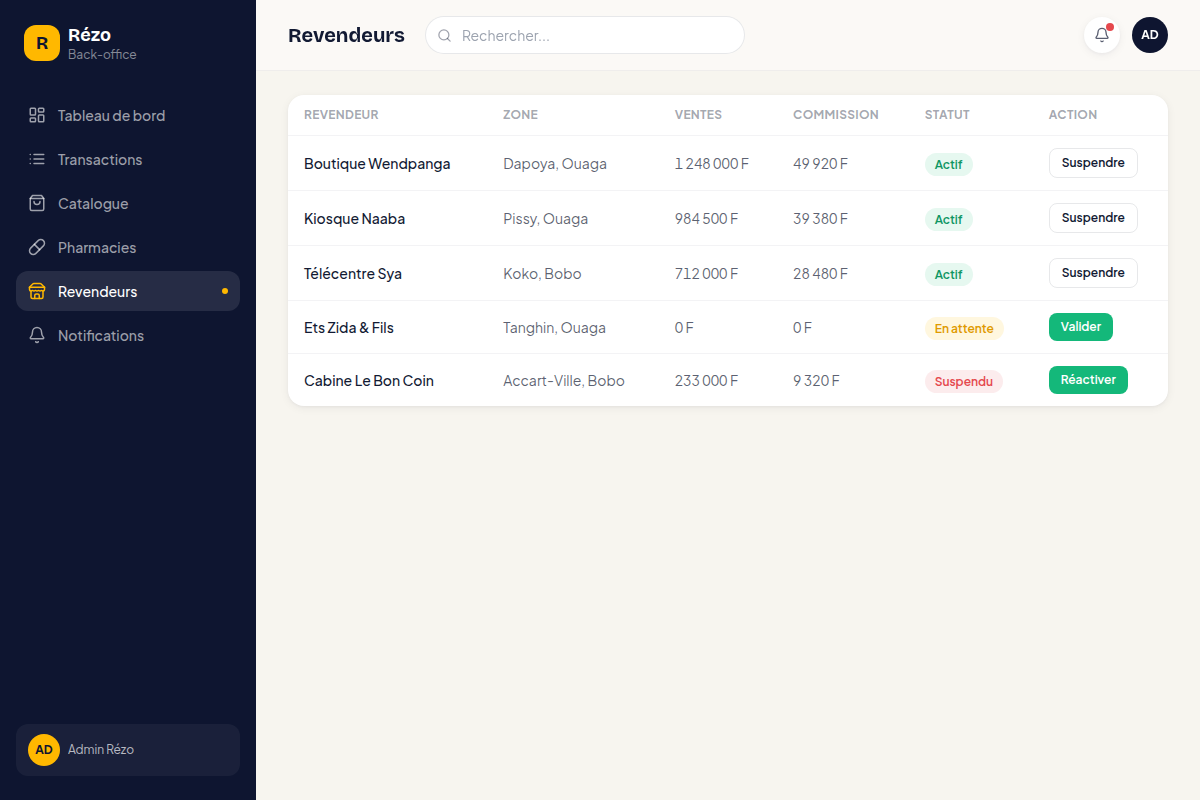Click the En attente status badge
Viewport: 1200px width, 800px height.
coord(964,328)
